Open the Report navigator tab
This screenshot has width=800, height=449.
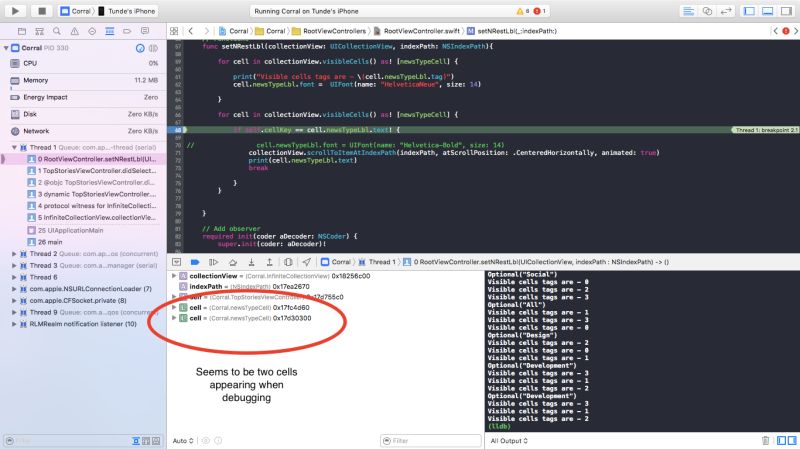145,31
